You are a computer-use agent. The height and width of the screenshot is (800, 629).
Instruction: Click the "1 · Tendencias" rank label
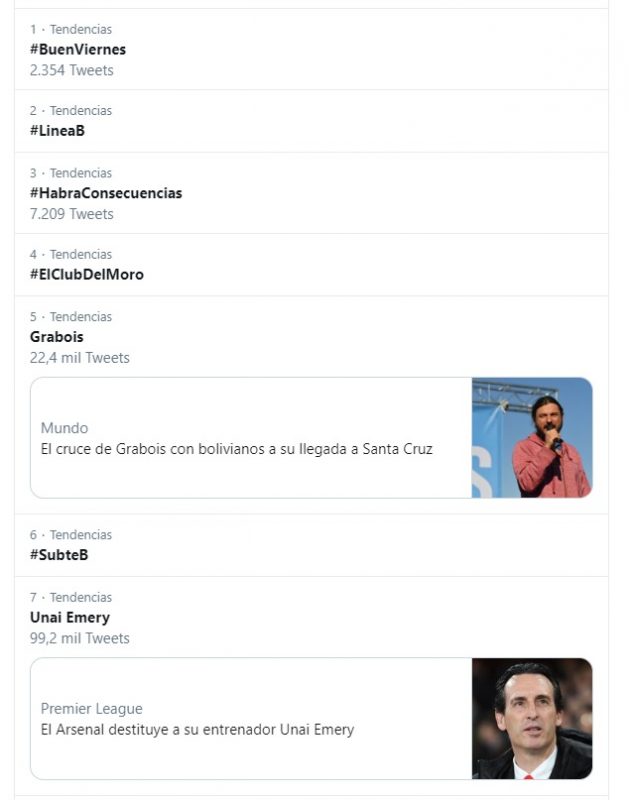[x=71, y=29]
